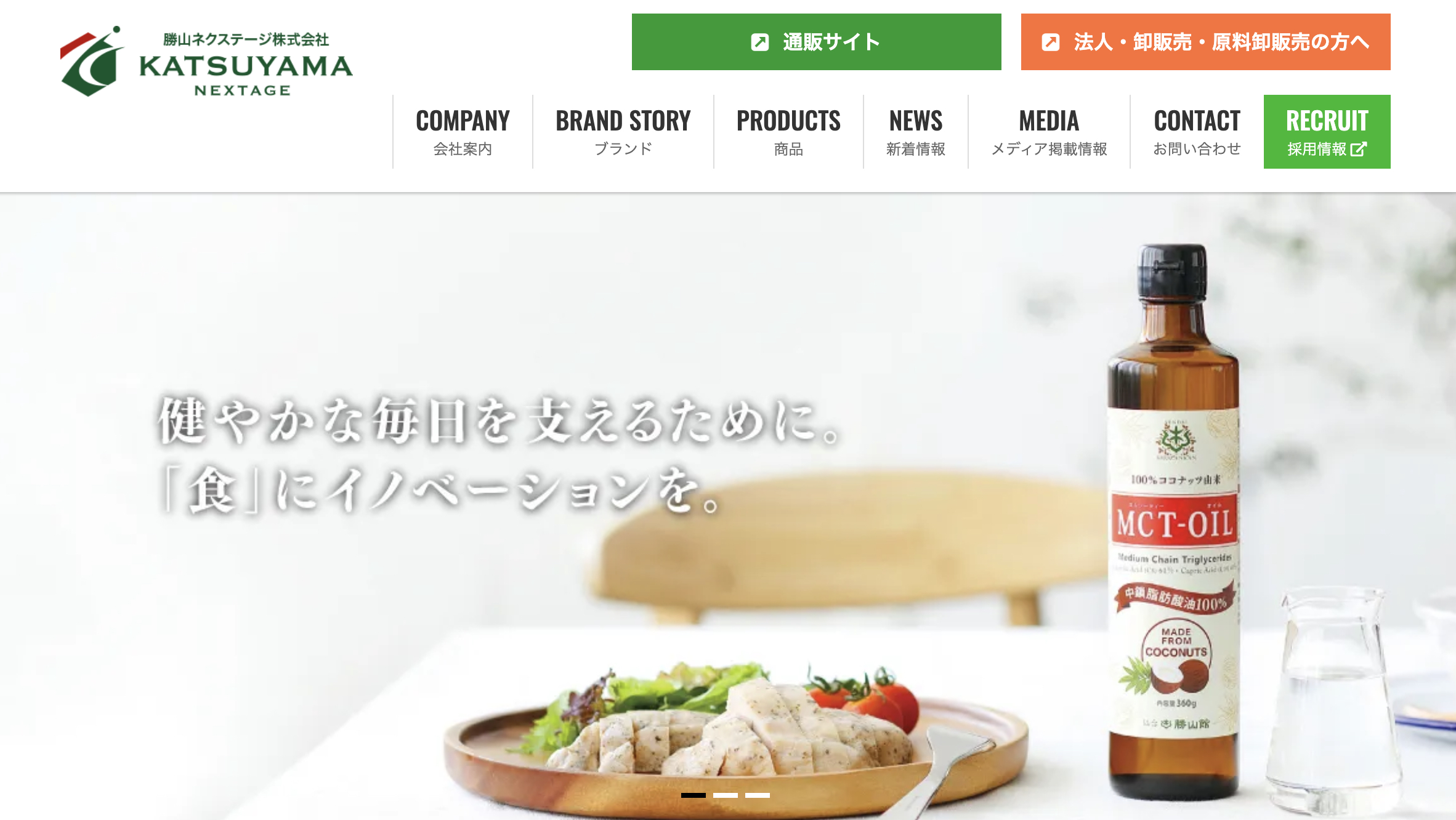Switch to the third carousel slide indicator
Viewport: 1456px width, 820px height.
pyautogui.click(x=758, y=795)
